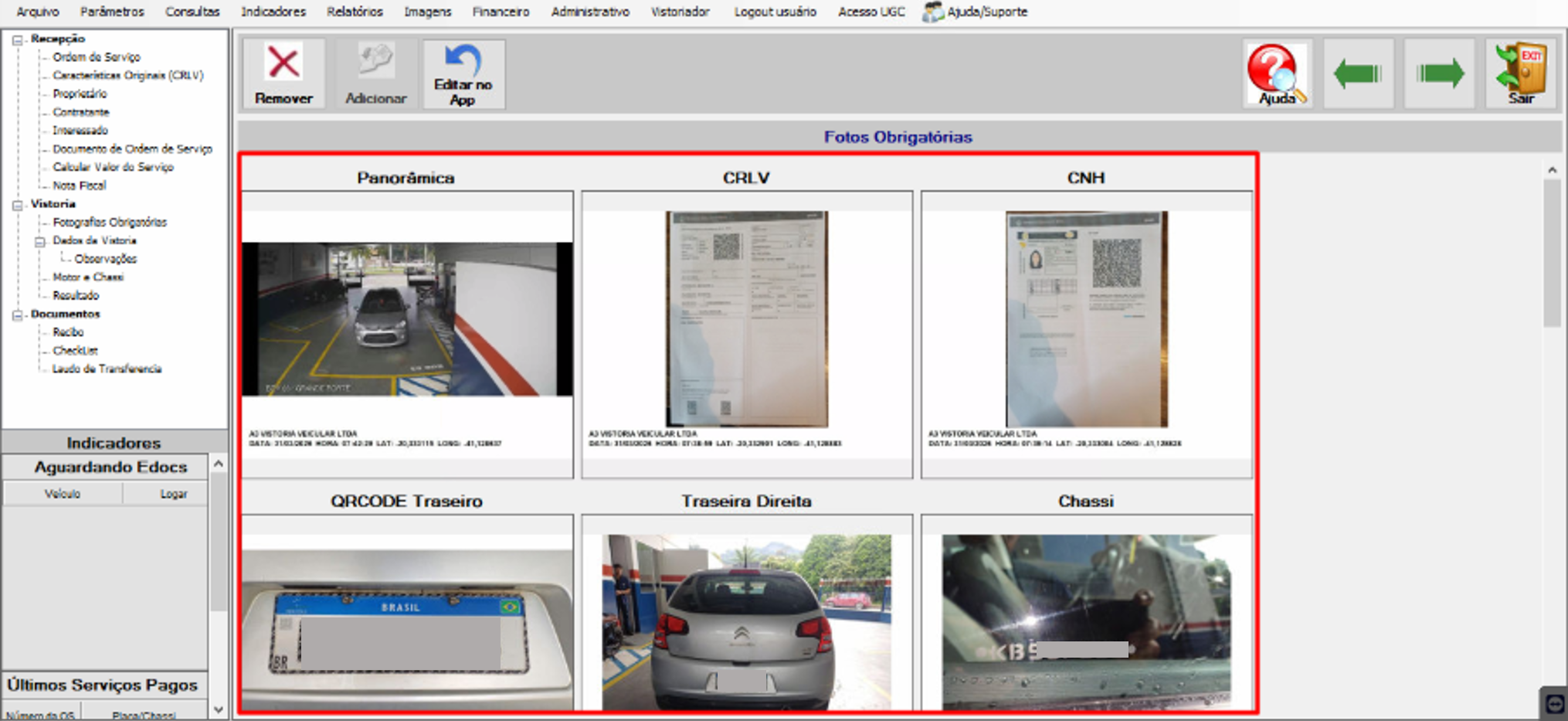Go back with the green left arrow
Image resolution: width=1568 pixels, height=721 pixels.
(x=1358, y=74)
